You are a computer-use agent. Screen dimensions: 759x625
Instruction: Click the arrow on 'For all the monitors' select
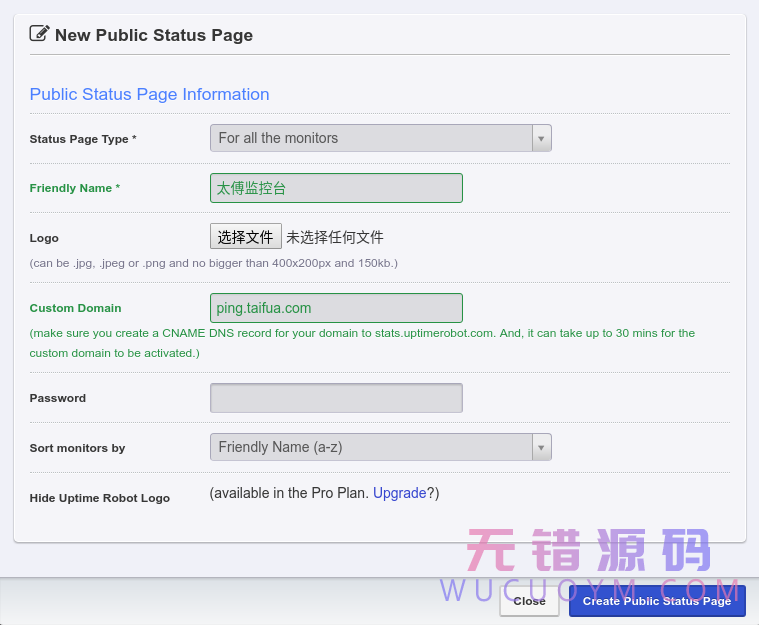(x=541, y=139)
